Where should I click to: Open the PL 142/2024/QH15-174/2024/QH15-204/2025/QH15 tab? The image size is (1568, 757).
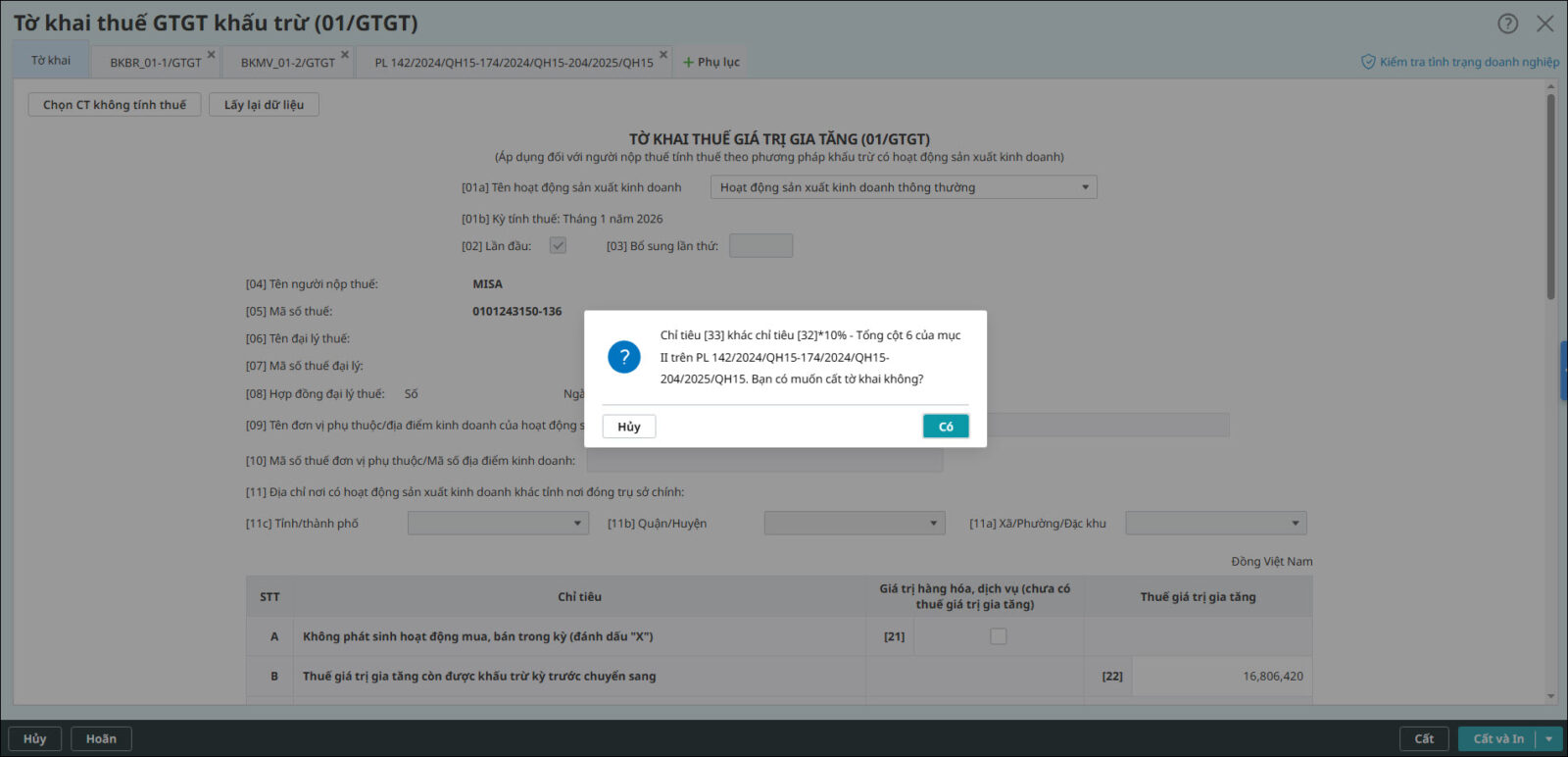514,62
